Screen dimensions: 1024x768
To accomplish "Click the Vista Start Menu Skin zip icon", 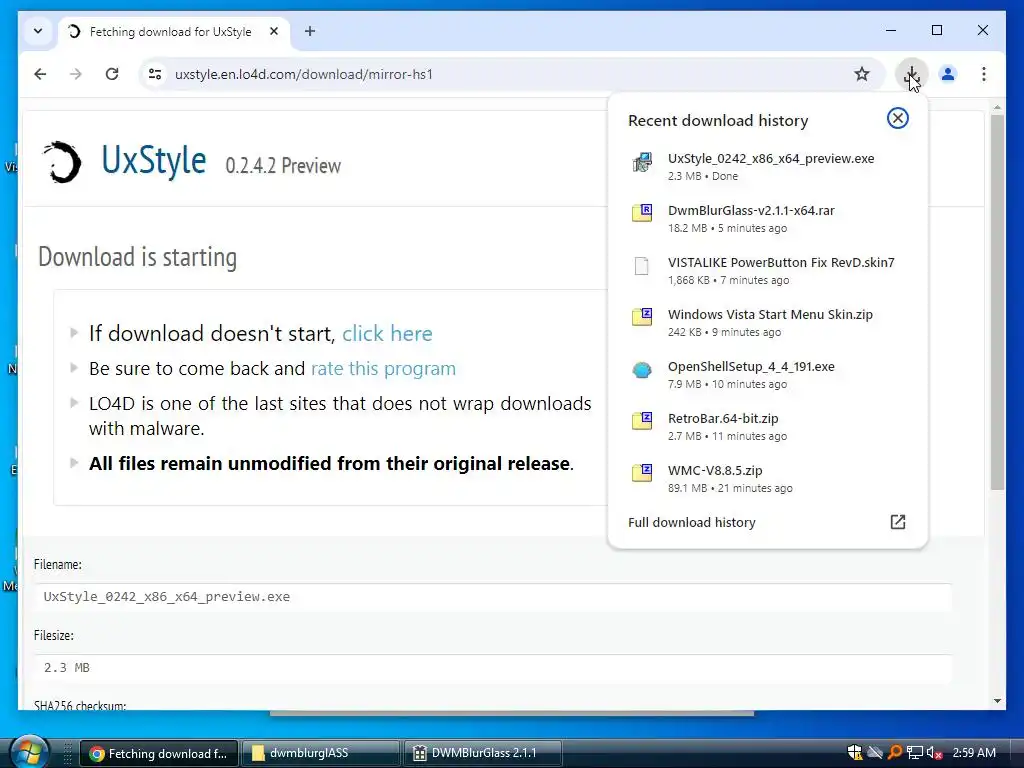I will 642,317.
